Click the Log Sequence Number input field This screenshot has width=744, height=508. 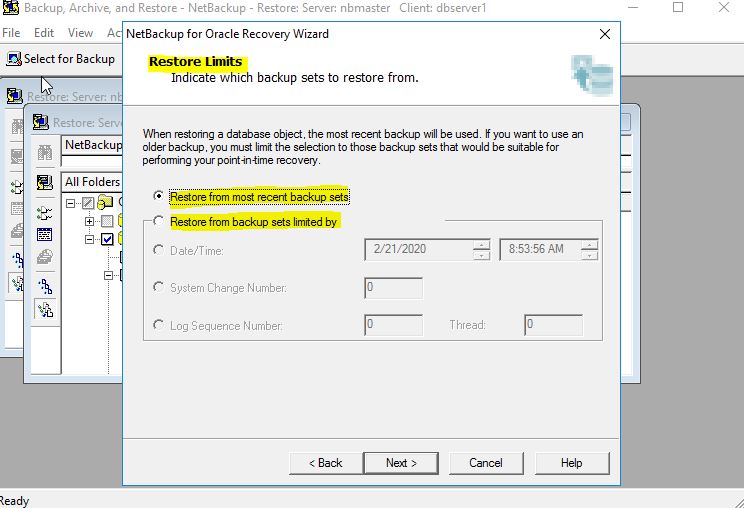coord(393,325)
